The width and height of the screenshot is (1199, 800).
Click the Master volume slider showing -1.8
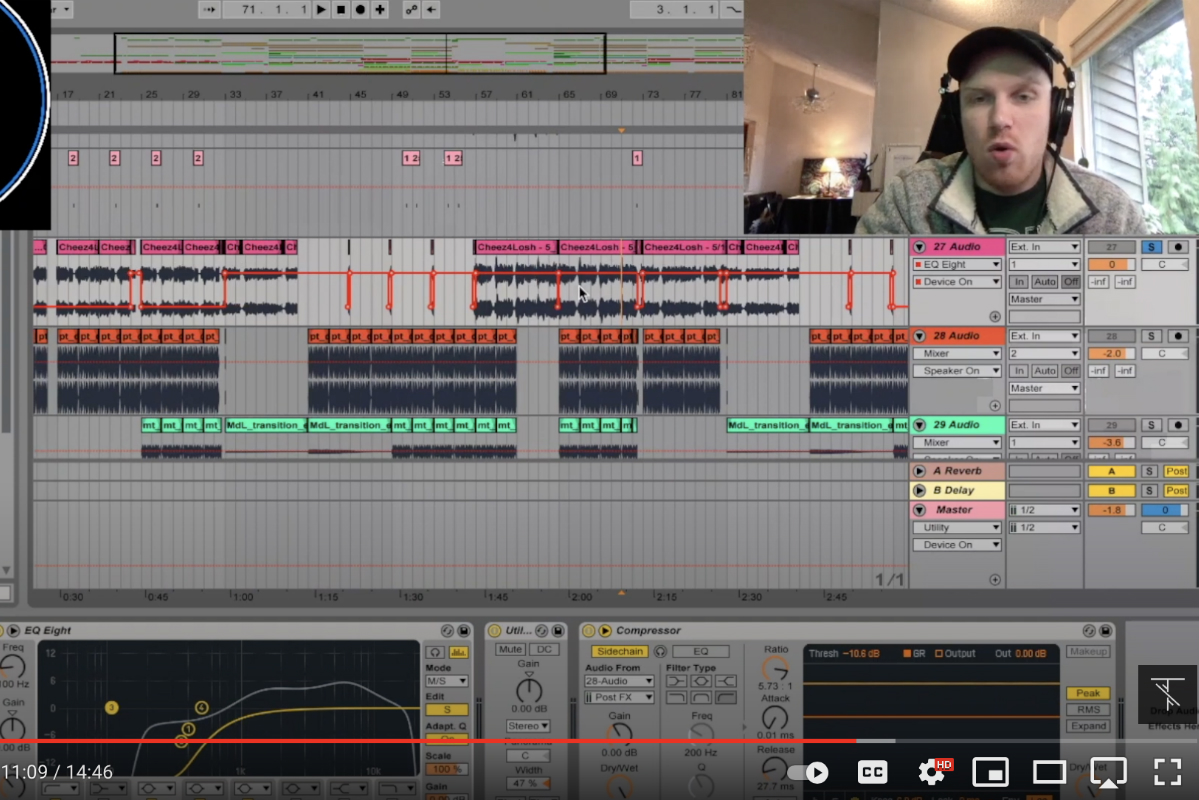pos(1111,510)
